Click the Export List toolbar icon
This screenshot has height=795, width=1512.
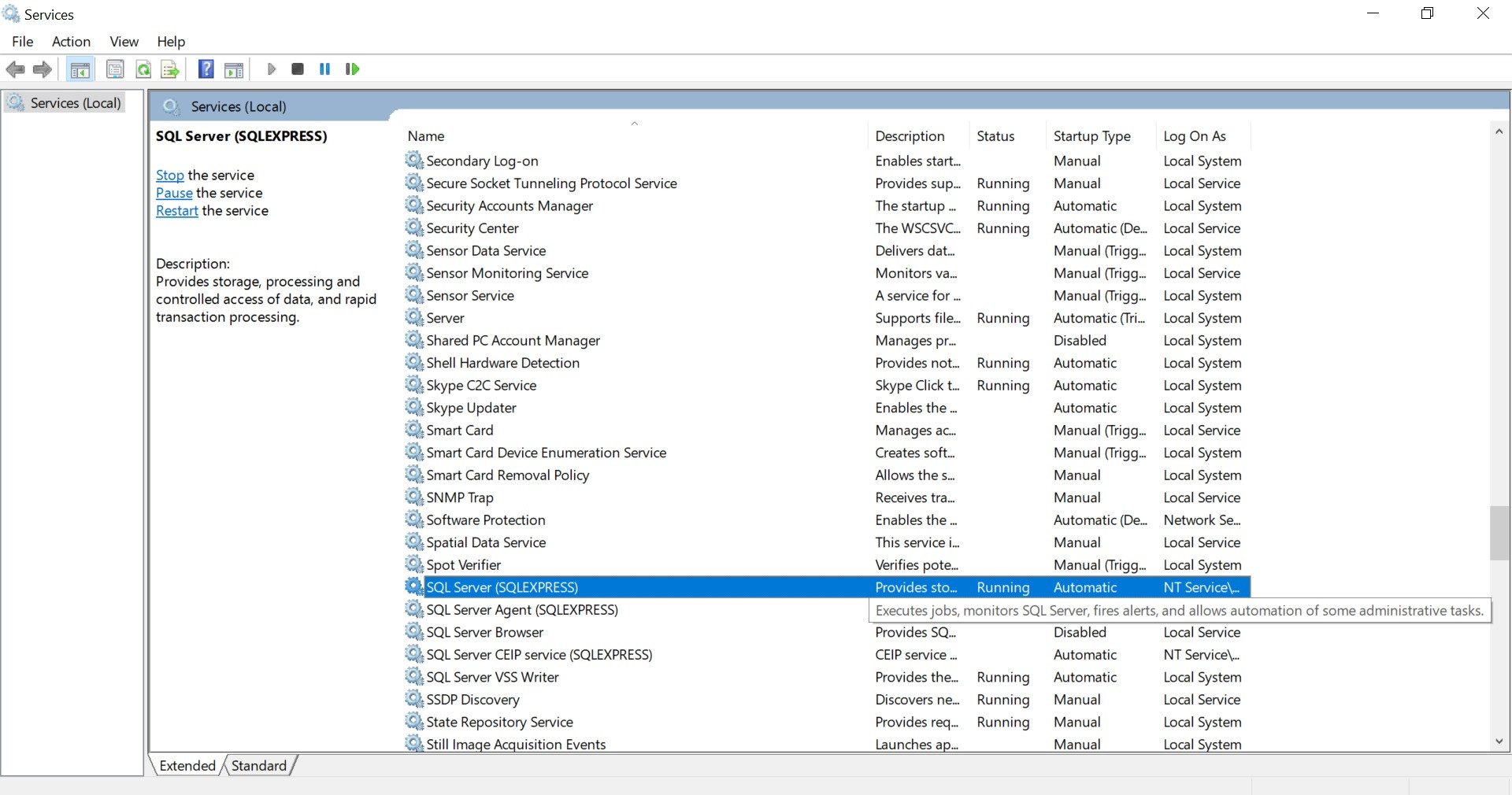(170, 69)
